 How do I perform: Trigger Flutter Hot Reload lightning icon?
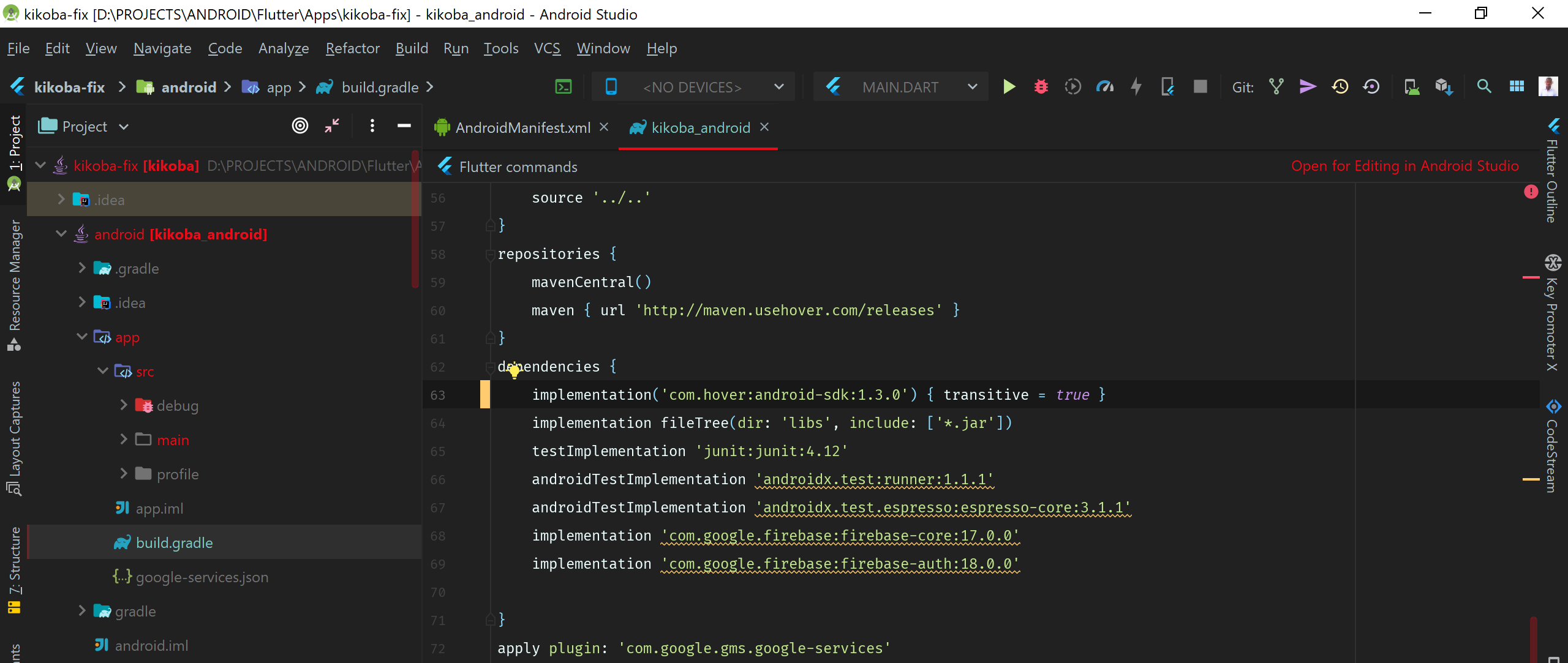click(1136, 87)
